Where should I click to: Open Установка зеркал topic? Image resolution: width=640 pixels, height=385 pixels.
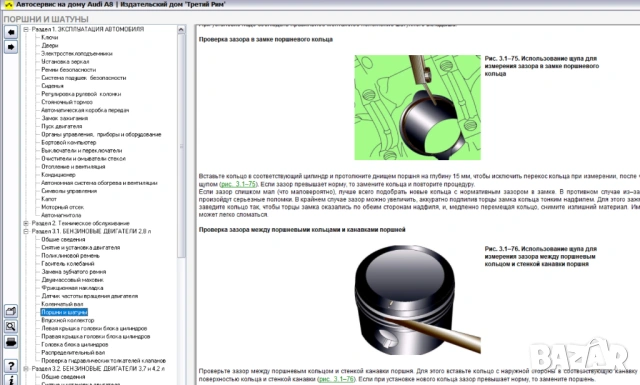tap(65, 62)
